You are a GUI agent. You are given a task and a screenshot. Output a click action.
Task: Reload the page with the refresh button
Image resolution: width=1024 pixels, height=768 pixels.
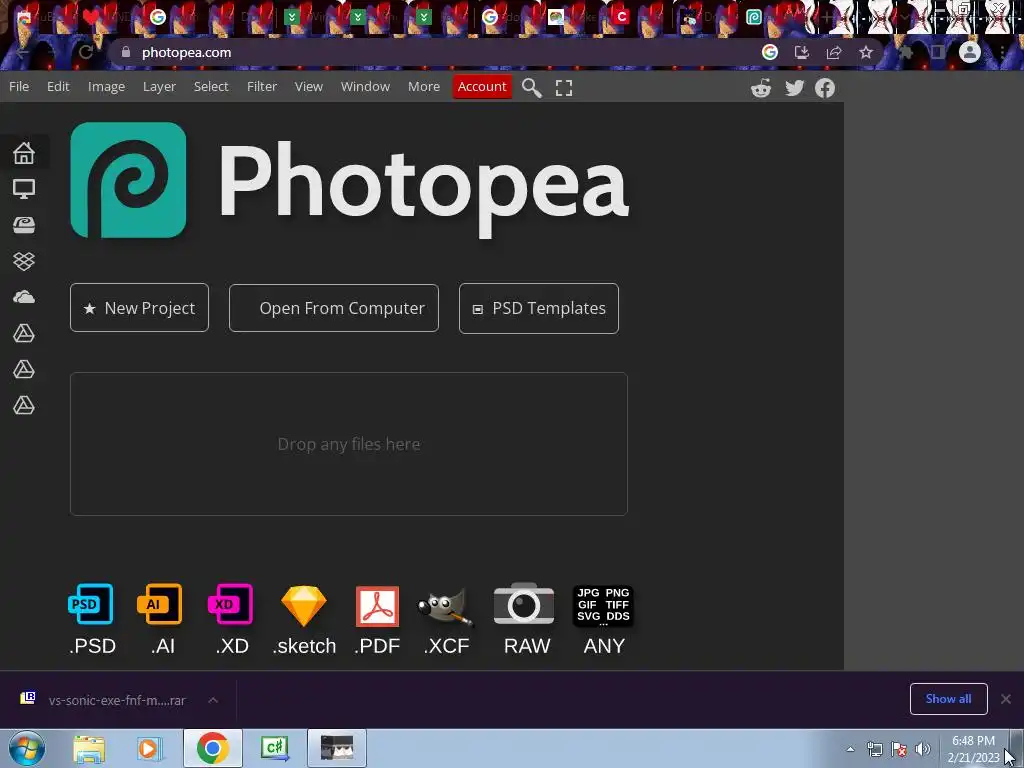[x=86, y=52]
